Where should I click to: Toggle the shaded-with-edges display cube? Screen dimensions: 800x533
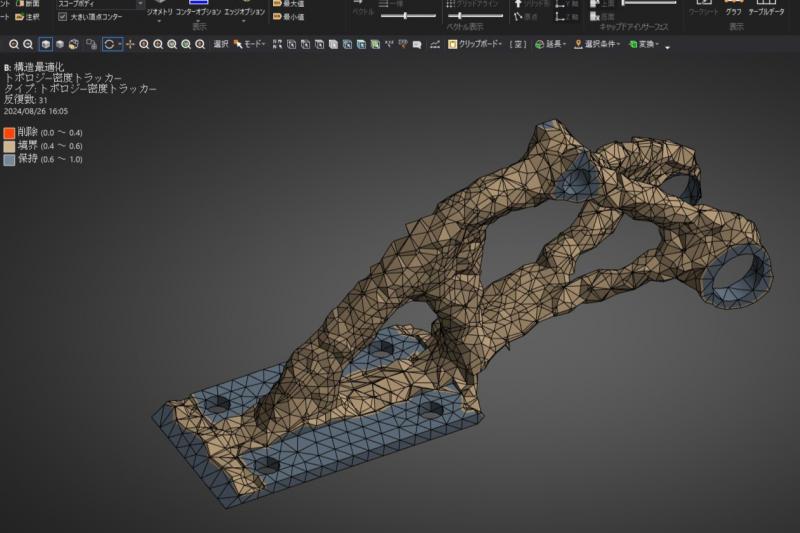pyautogui.click(x=46, y=45)
